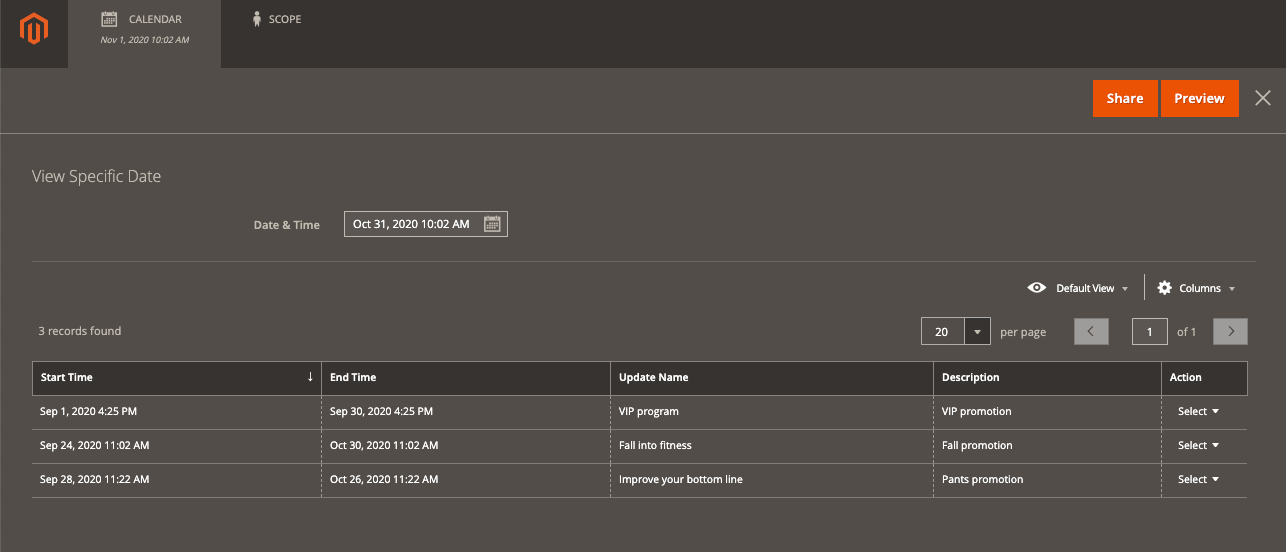Click the Columns gear icon
The width and height of the screenshot is (1286, 552).
point(1164,288)
